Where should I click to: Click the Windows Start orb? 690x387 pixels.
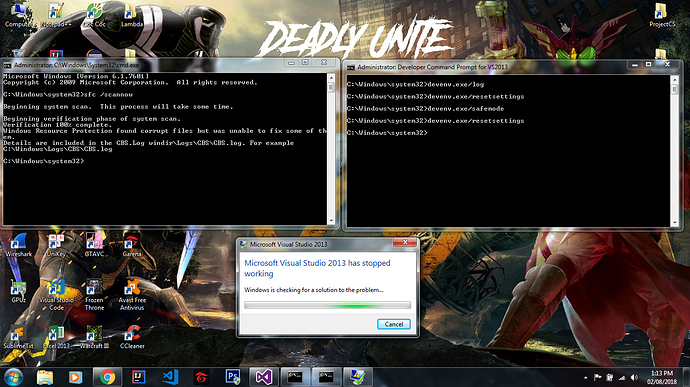pyautogui.click(x=14, y=377)
